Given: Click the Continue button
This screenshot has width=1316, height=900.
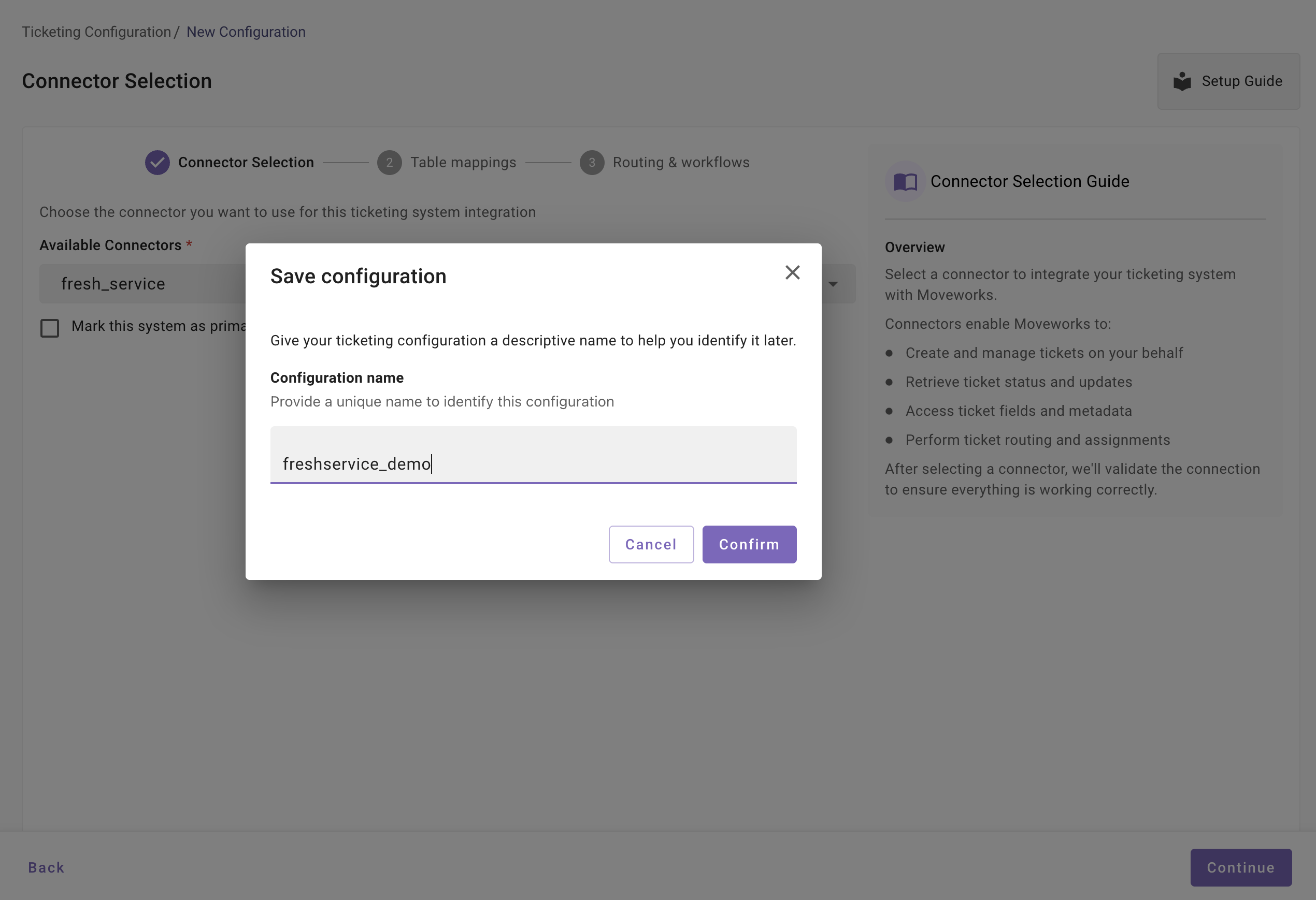Looking at the screenshot, I should click(x=1240, y=867).
